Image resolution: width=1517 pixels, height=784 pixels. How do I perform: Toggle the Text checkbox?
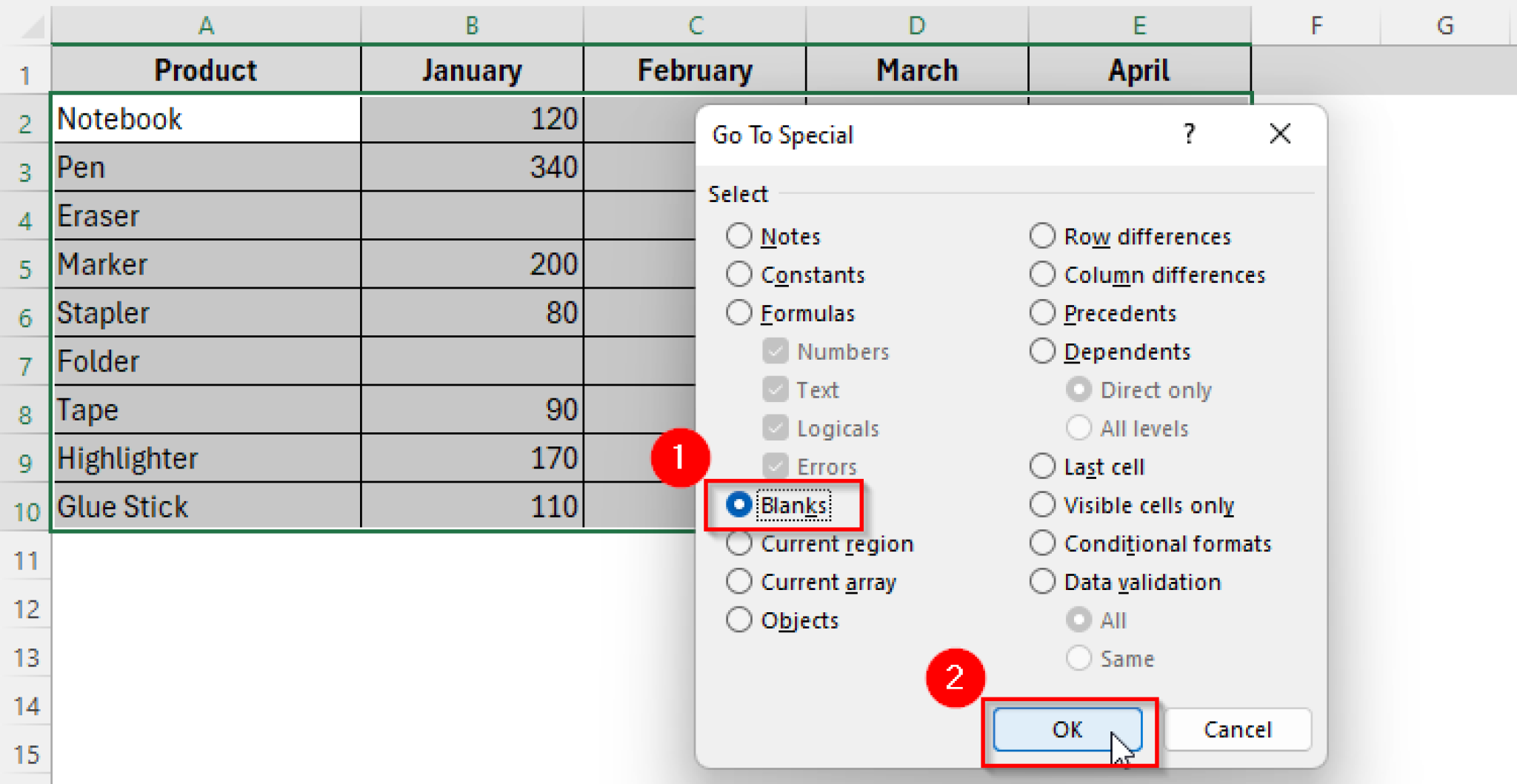[x=775, y=389]
